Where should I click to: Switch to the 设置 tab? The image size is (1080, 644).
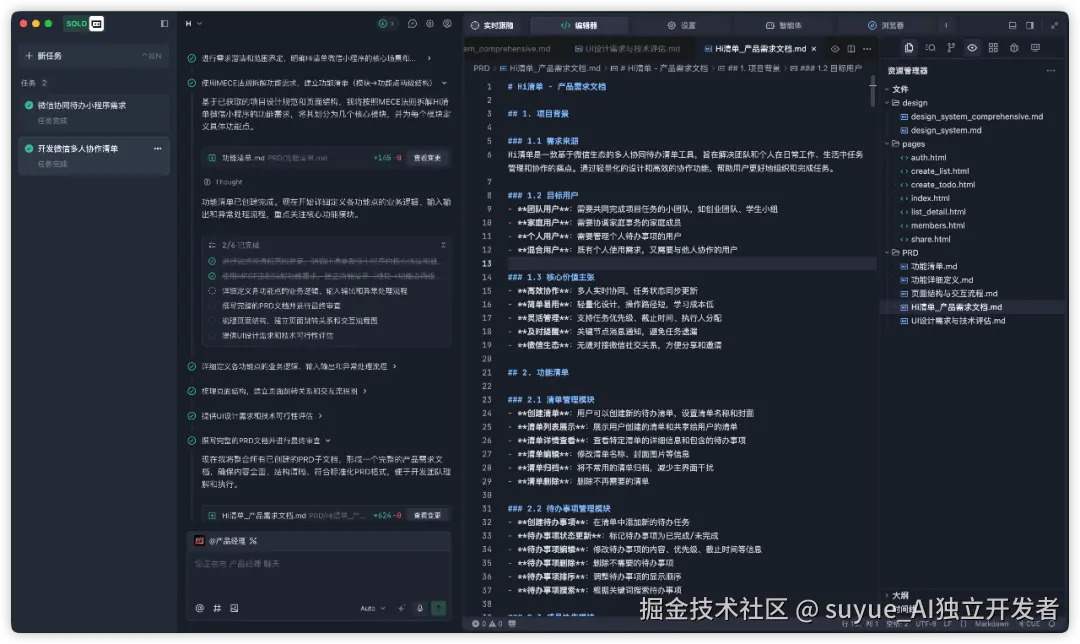681,25
